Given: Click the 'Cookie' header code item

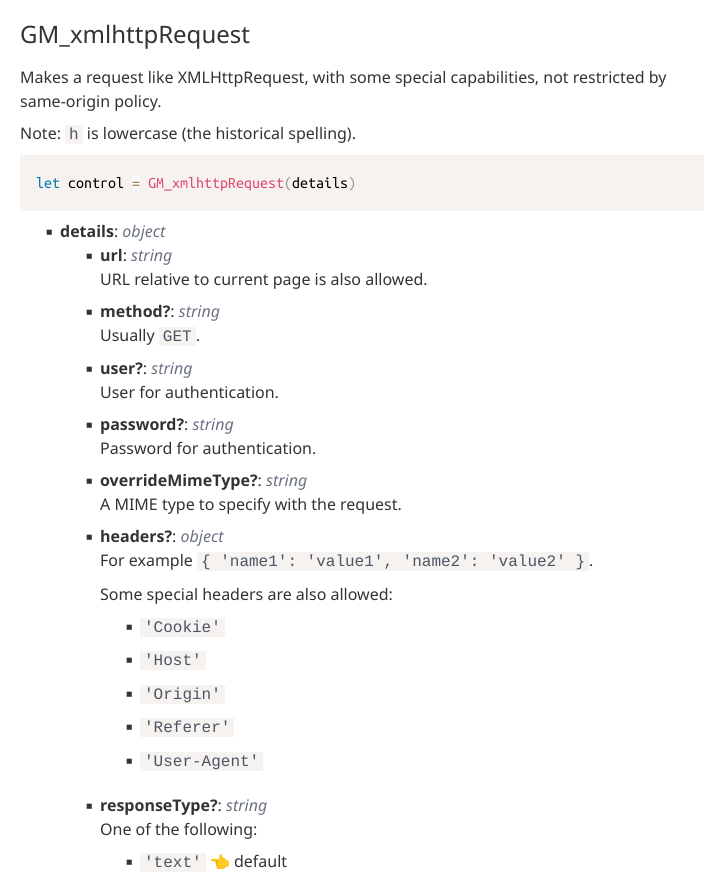Looking at the screenshot, I should tap(182, 627).
